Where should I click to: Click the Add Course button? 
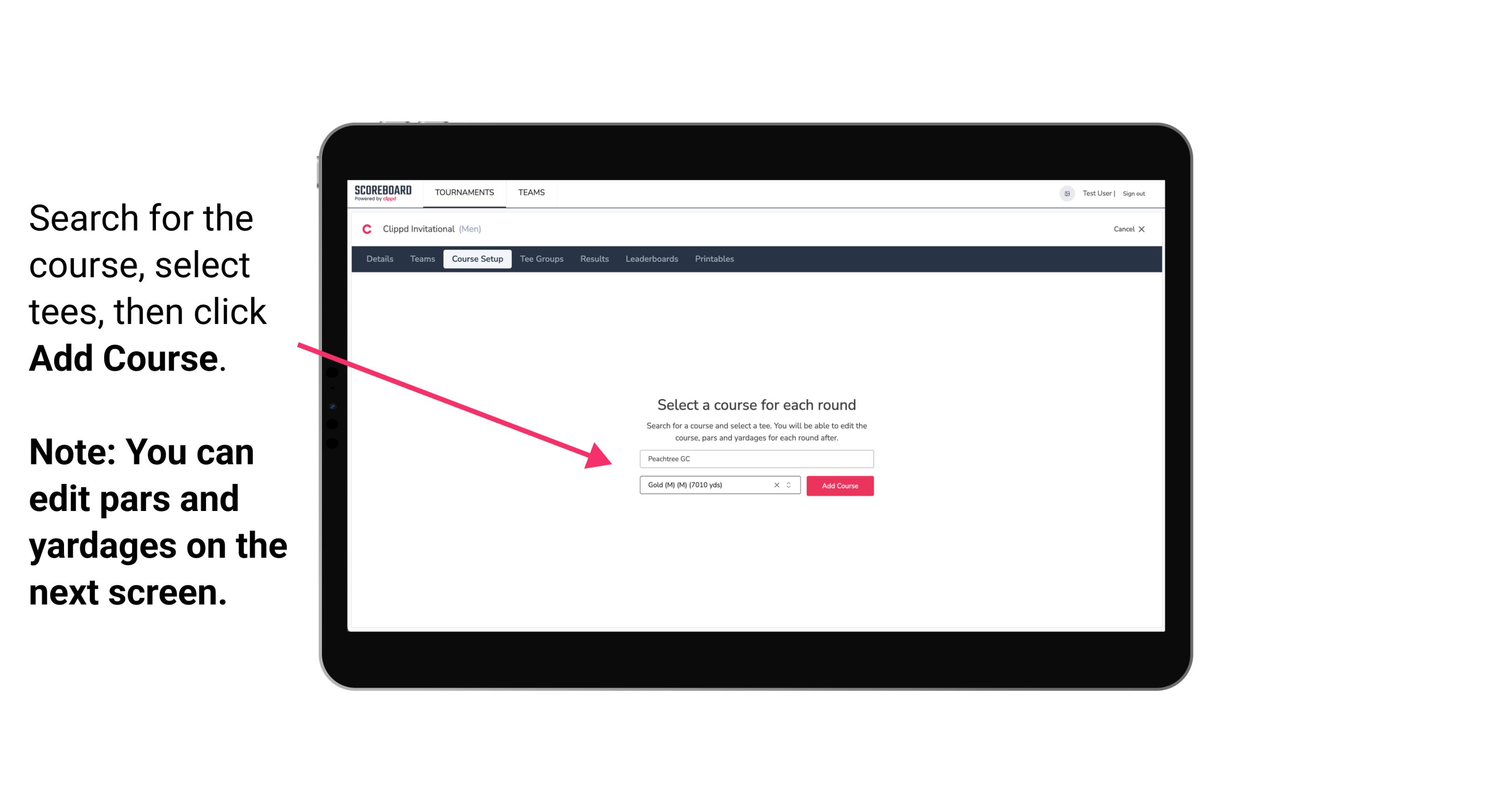(x=839, y=486)
